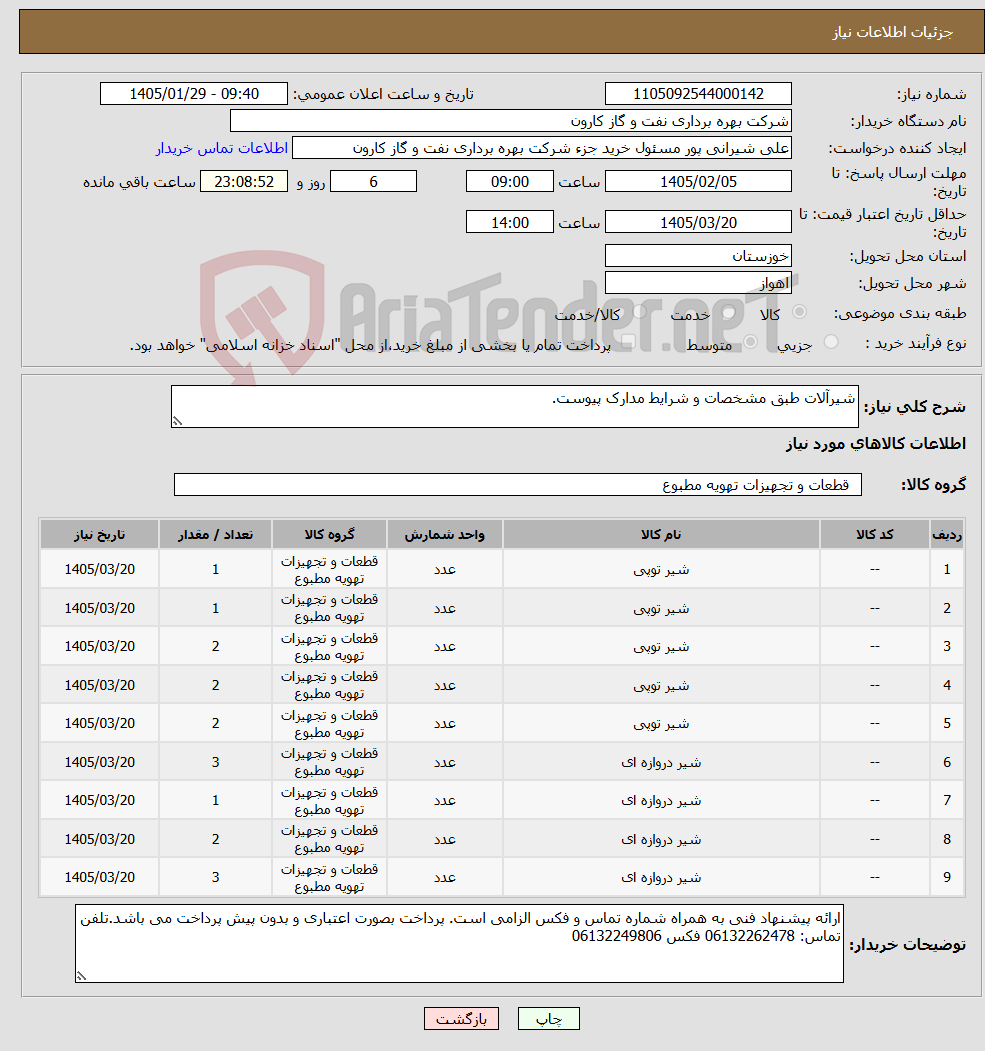Click response deadline date 1405/02/05
Image resolution: width=985 pixels, height=1051 pixels.
point(698,182)
